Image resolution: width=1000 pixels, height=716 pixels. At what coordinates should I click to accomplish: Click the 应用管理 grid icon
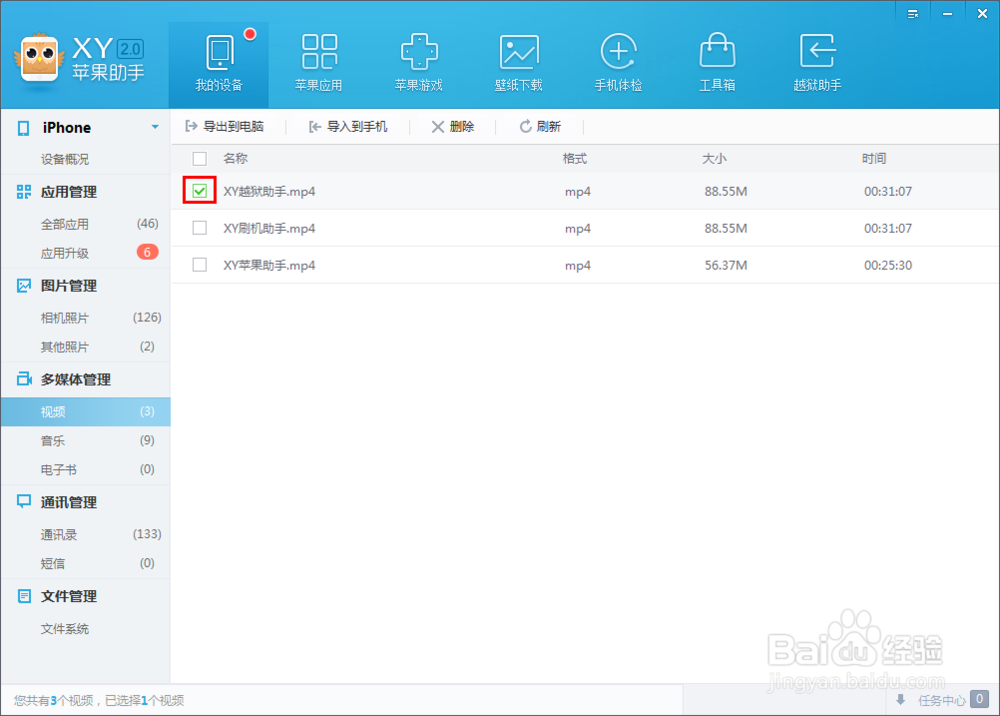tap(24, 191)
